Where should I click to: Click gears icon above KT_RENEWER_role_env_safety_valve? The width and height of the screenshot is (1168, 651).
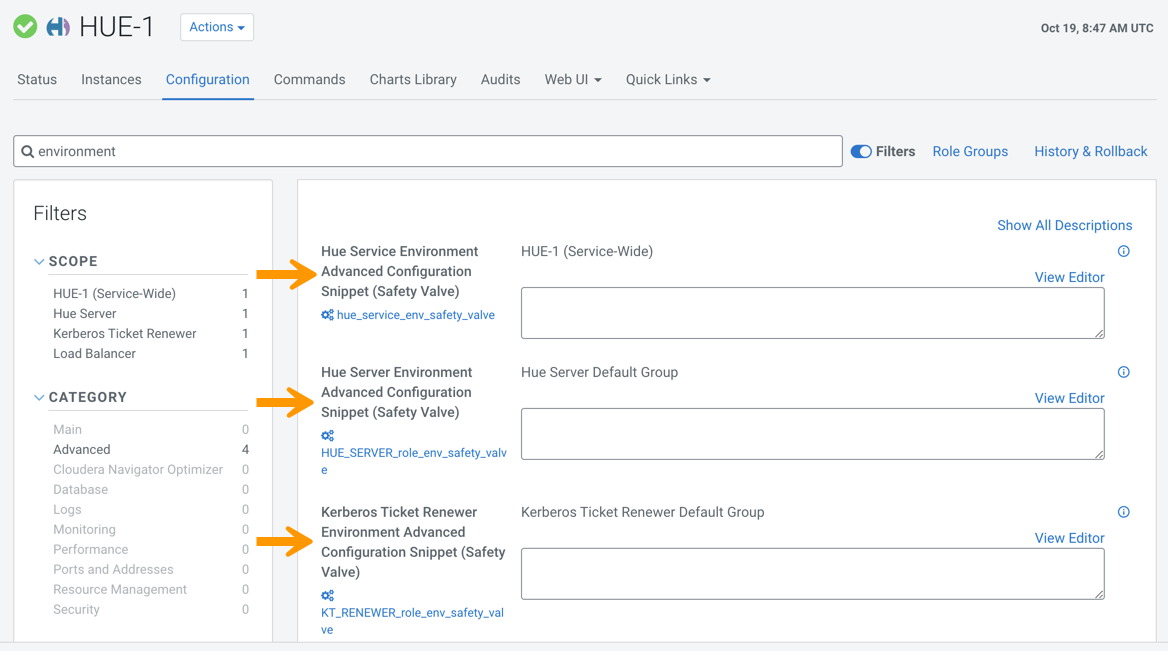327,596
